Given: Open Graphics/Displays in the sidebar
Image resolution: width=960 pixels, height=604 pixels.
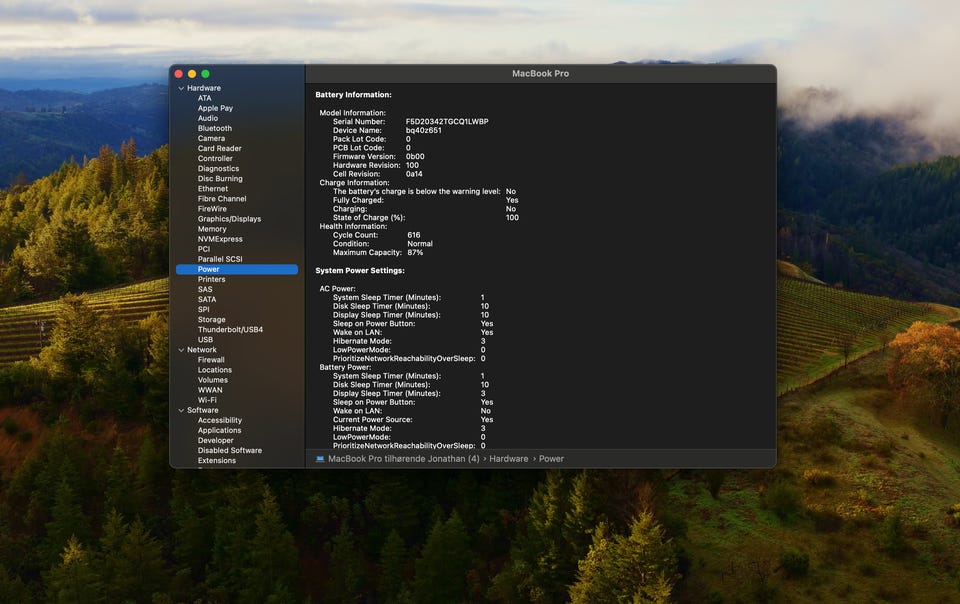Looking at the screenshot, I should (229, 219).
